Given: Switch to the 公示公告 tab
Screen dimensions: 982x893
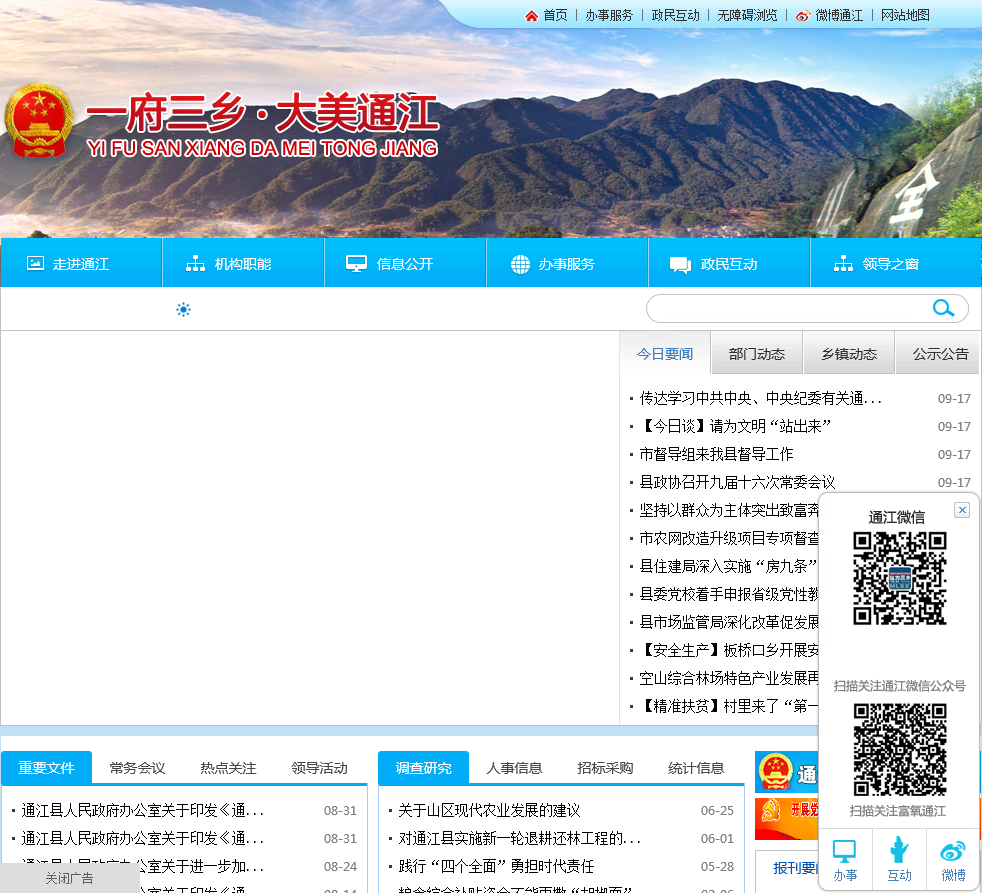Looking at the screenshot, I should (x=940, y=354).
